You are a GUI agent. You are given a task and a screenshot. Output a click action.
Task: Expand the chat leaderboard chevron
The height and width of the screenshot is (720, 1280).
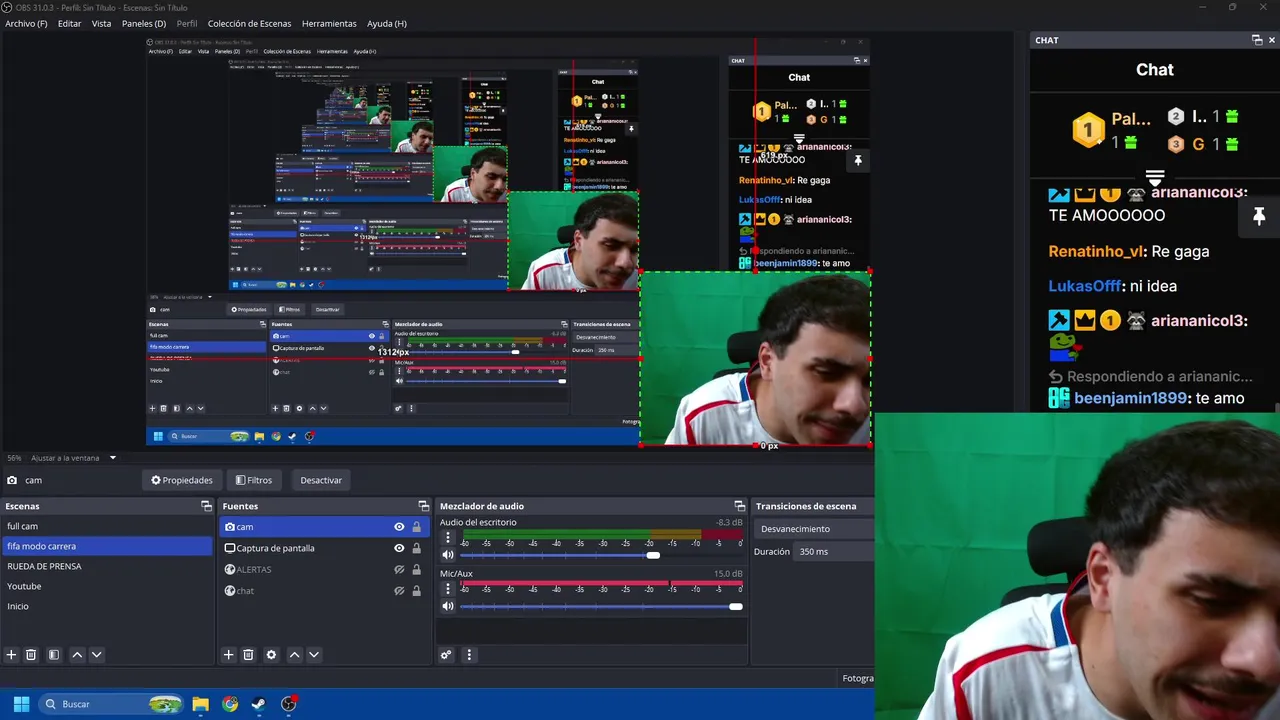(1155, 178)
